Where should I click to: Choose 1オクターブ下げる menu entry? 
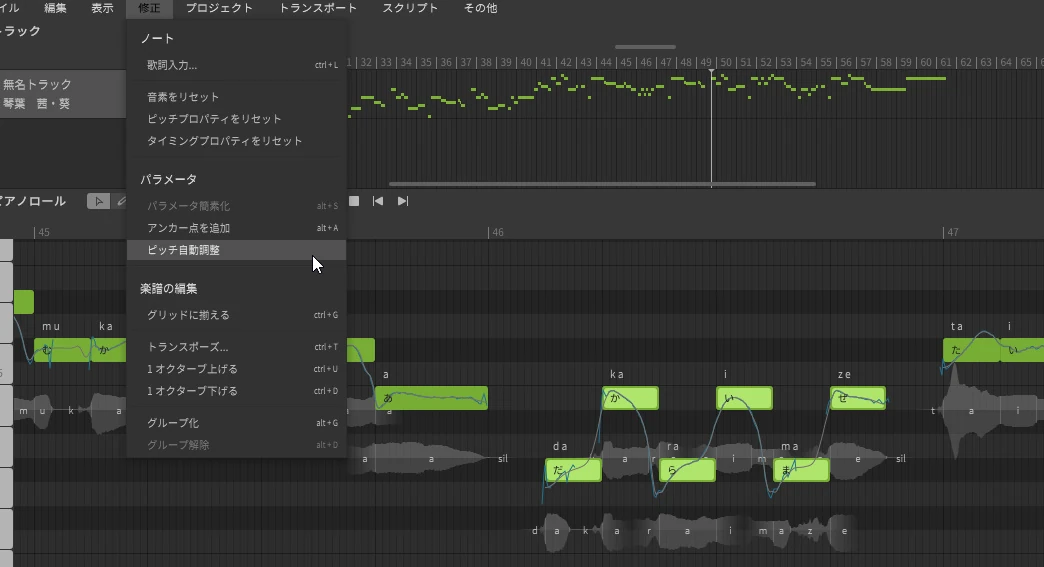point(236,391)
